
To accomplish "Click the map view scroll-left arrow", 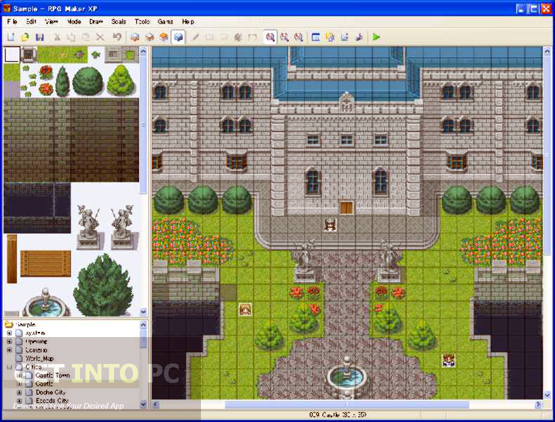I will point(156,404).
